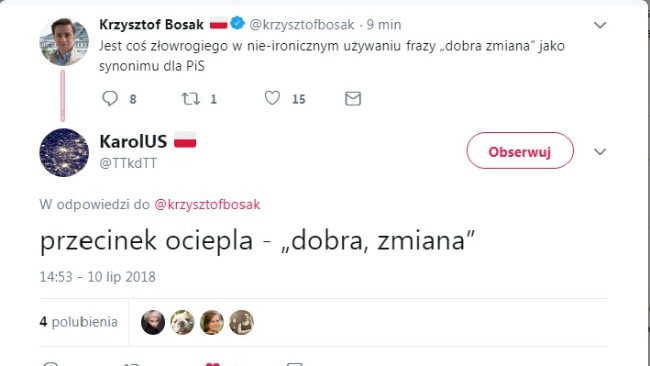Click the @TTkdTT handle

[x=128, y=163]
